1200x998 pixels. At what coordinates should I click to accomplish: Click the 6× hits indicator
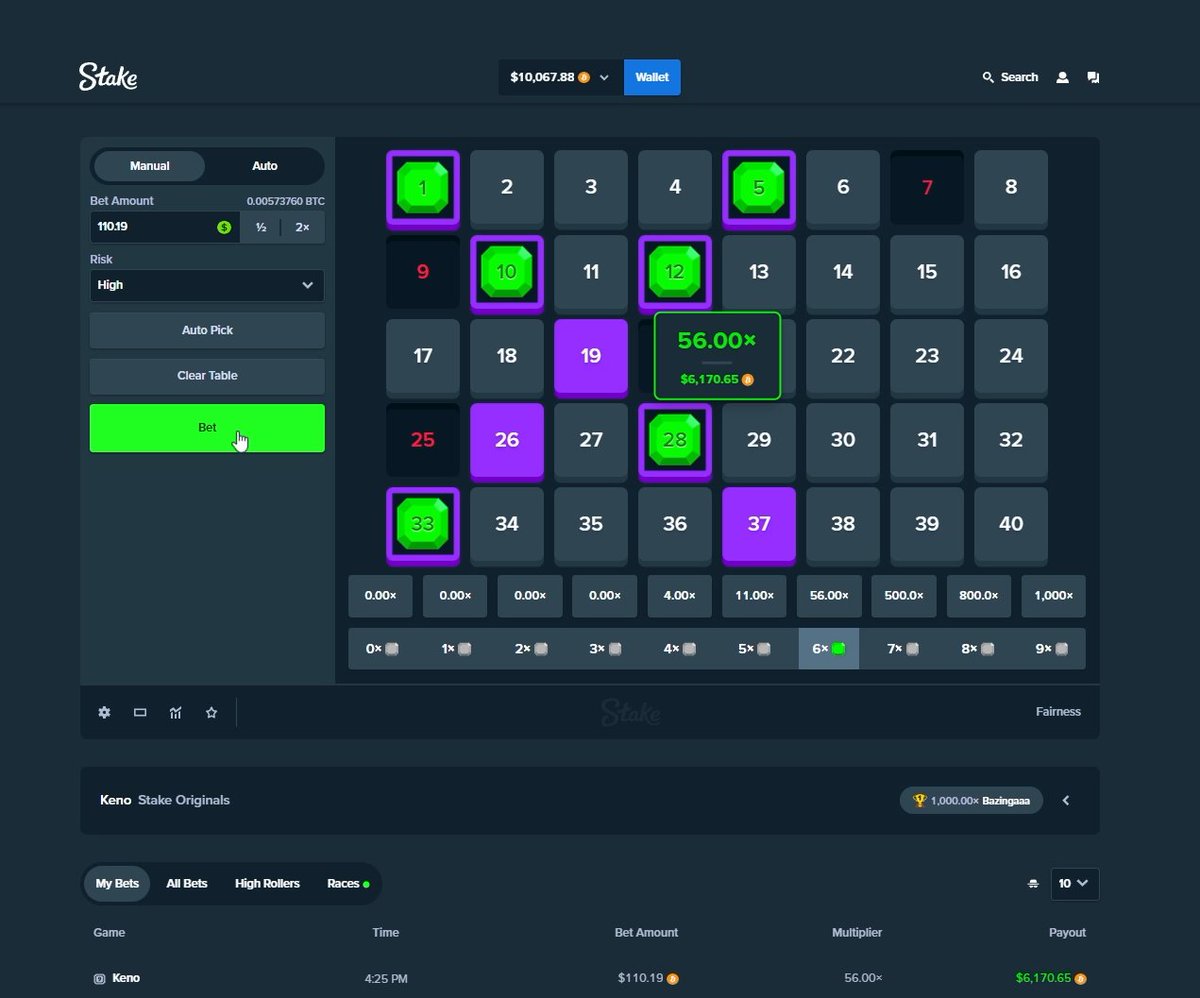click(x=829, y=648)
